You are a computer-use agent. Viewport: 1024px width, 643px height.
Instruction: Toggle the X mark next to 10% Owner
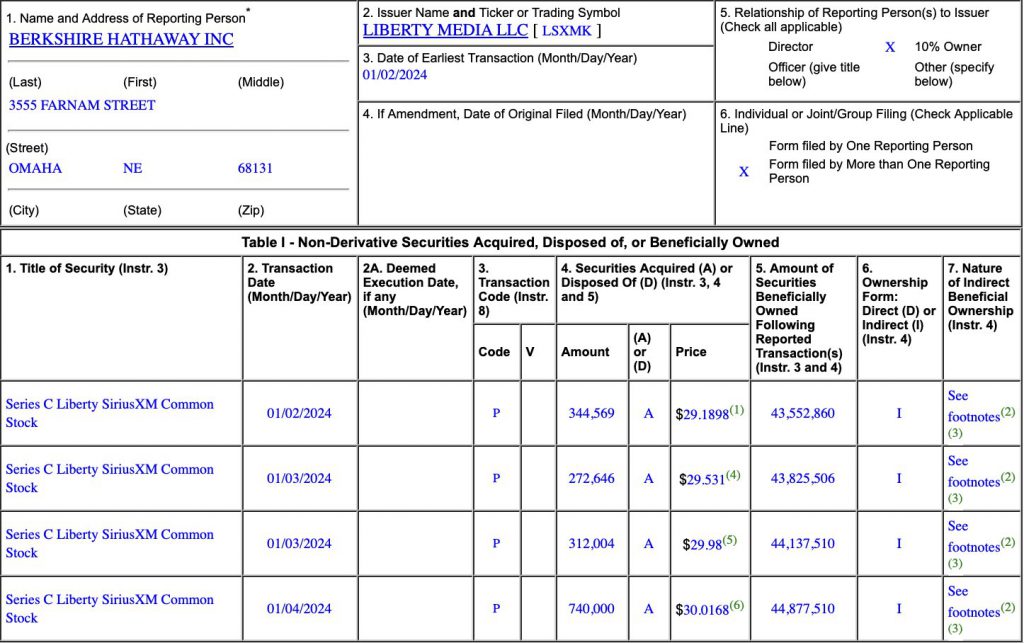pyautogui.click(x=890, y=47)
